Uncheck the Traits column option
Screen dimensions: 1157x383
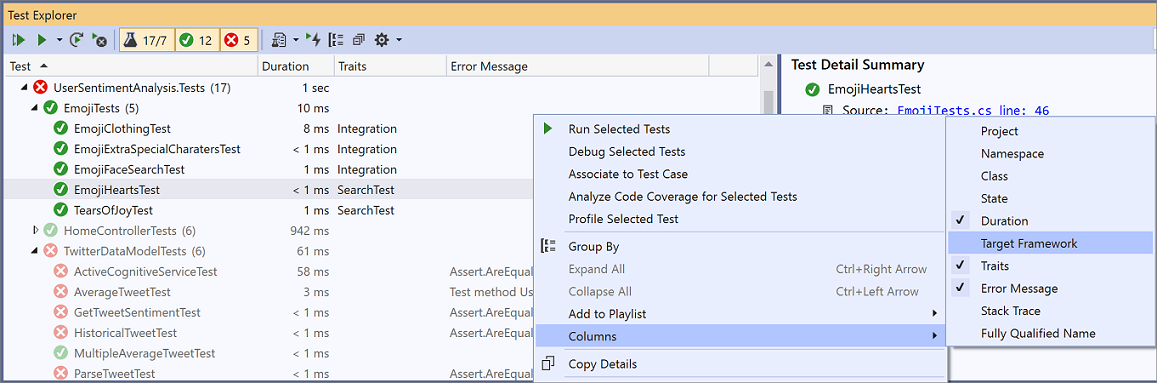click(x=1050, y=266)
